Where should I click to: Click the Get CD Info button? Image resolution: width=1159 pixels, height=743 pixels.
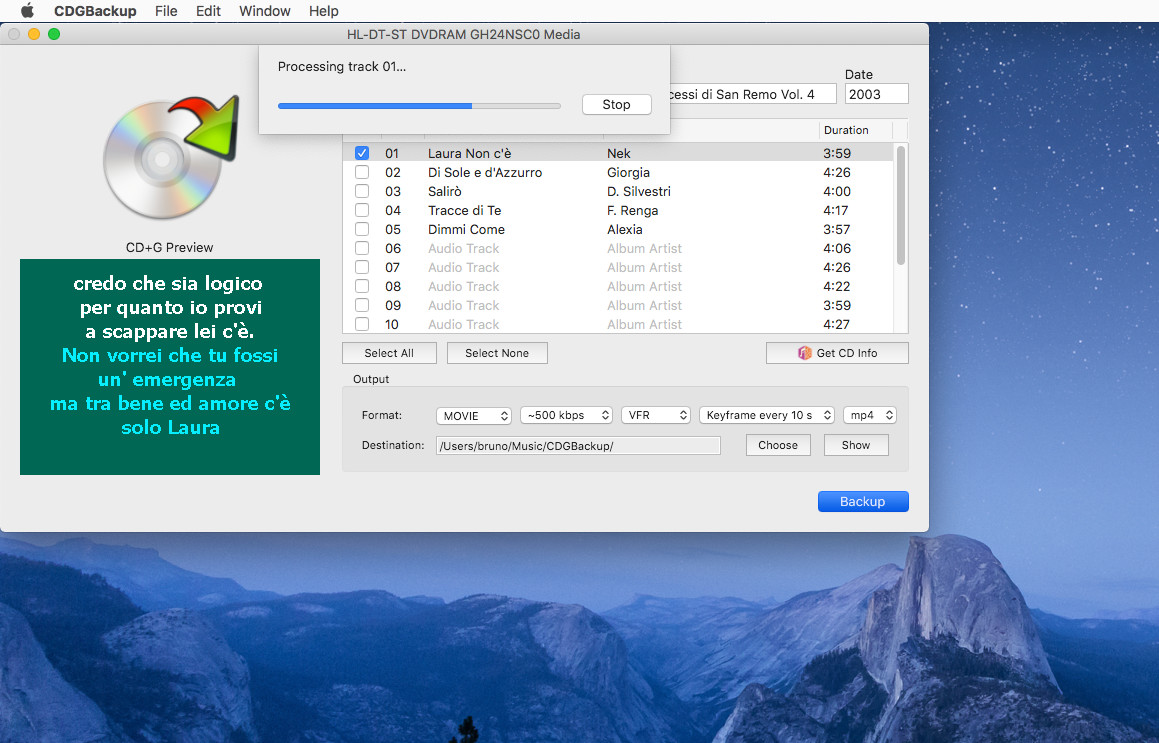pyautogui.click(x=837, y=353)
